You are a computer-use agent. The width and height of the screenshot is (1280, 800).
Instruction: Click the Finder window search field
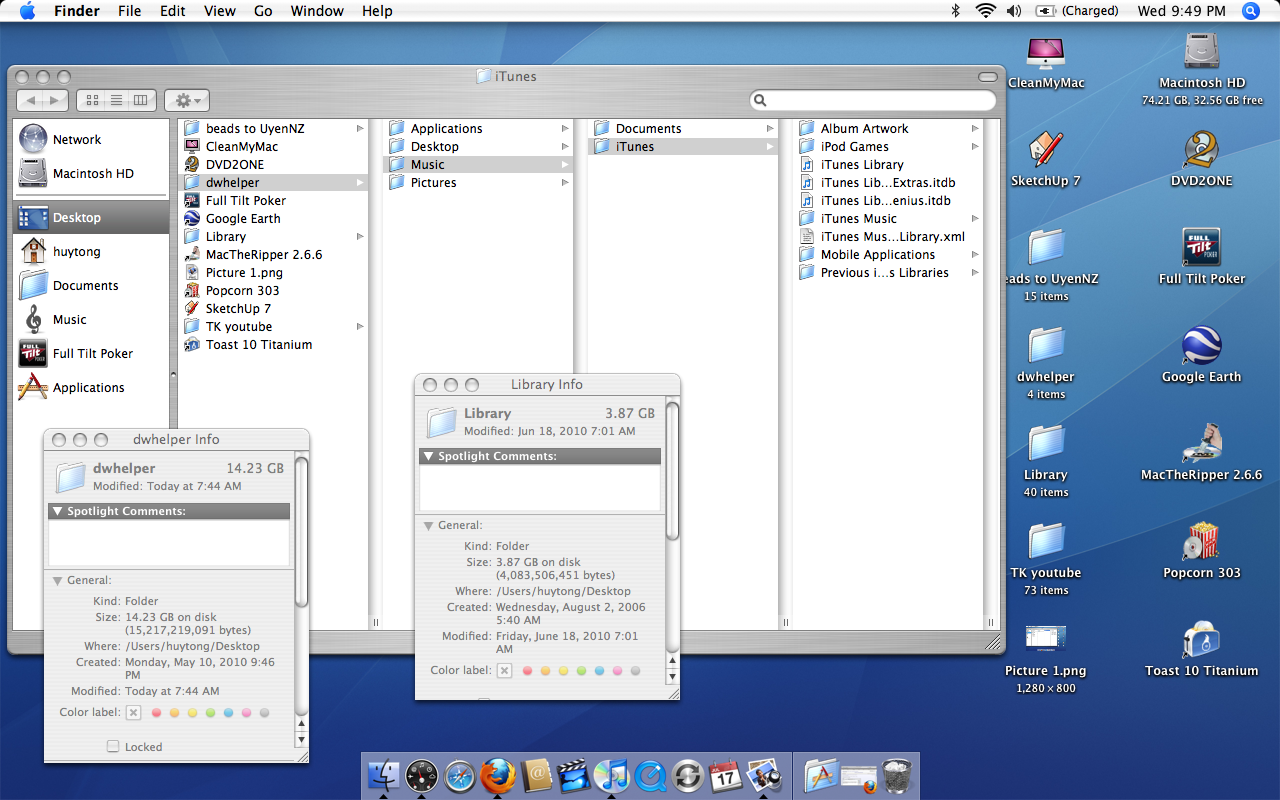[x=873, y=100]
